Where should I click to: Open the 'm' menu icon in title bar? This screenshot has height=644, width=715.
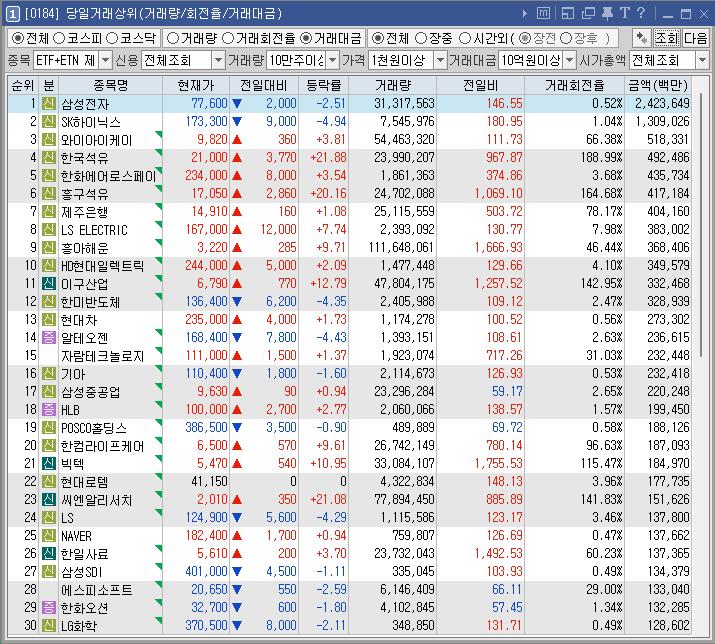(543, 13)
